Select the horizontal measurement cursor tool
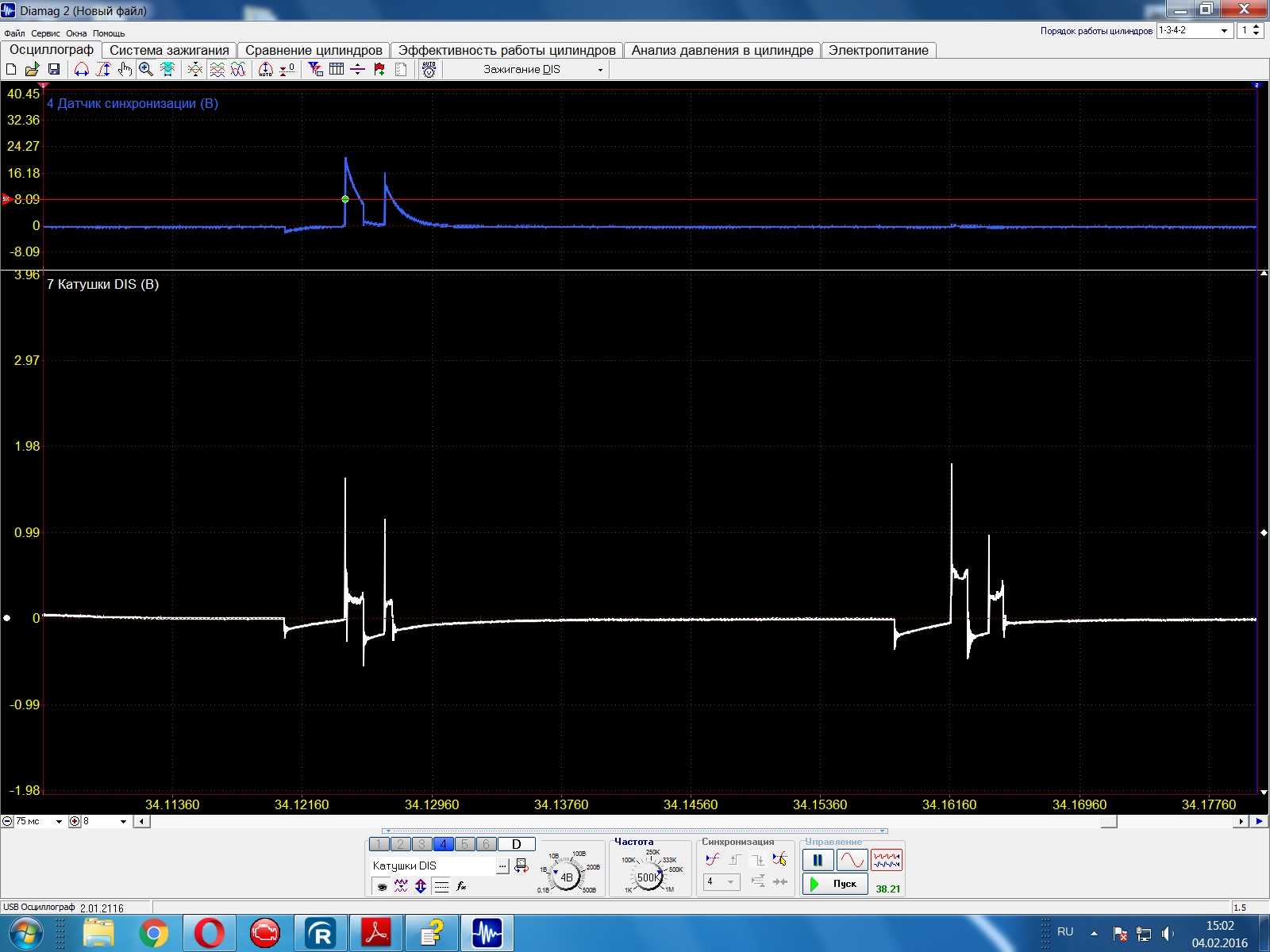 pyautogui.click(x=82, y=70)
